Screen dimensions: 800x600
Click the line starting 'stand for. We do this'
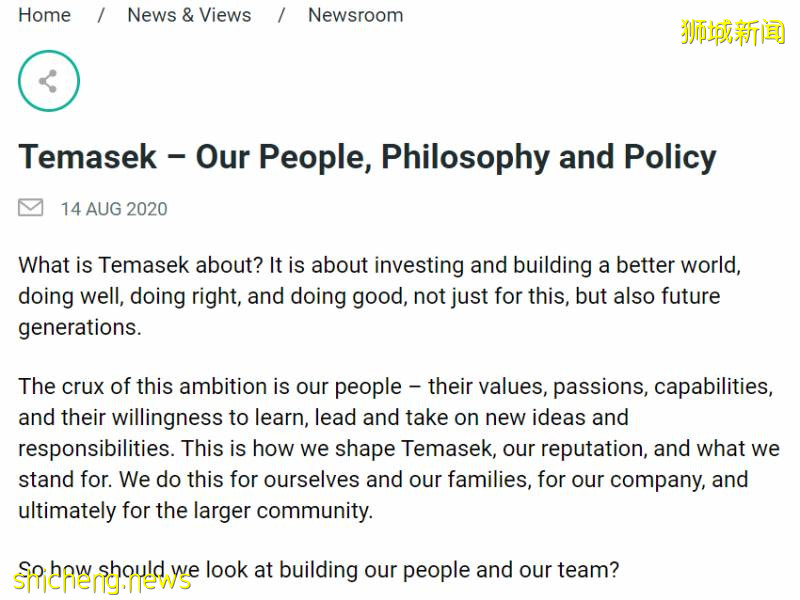(x=383, y=479)
